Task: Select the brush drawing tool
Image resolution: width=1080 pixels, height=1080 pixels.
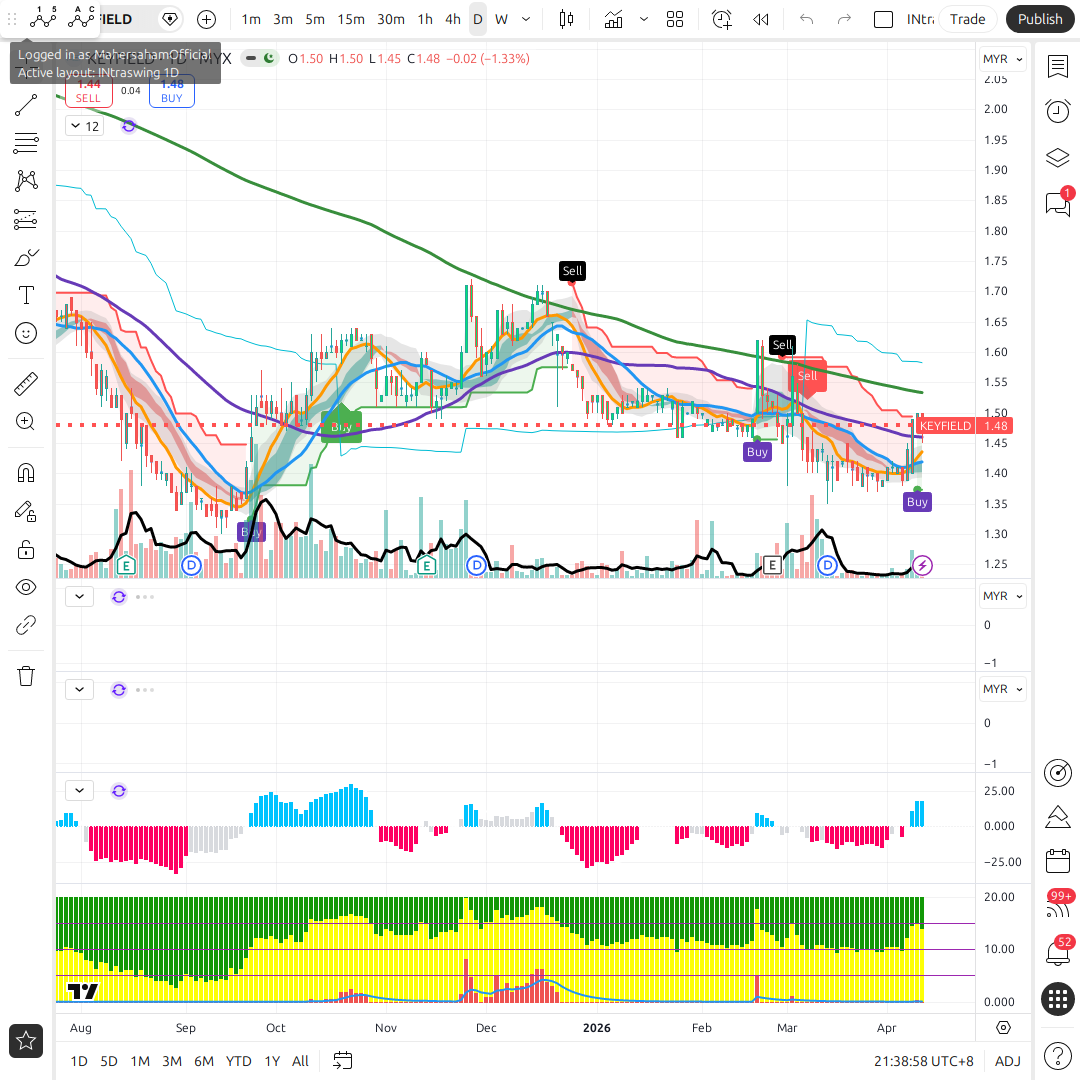Action: click(26, 258)
